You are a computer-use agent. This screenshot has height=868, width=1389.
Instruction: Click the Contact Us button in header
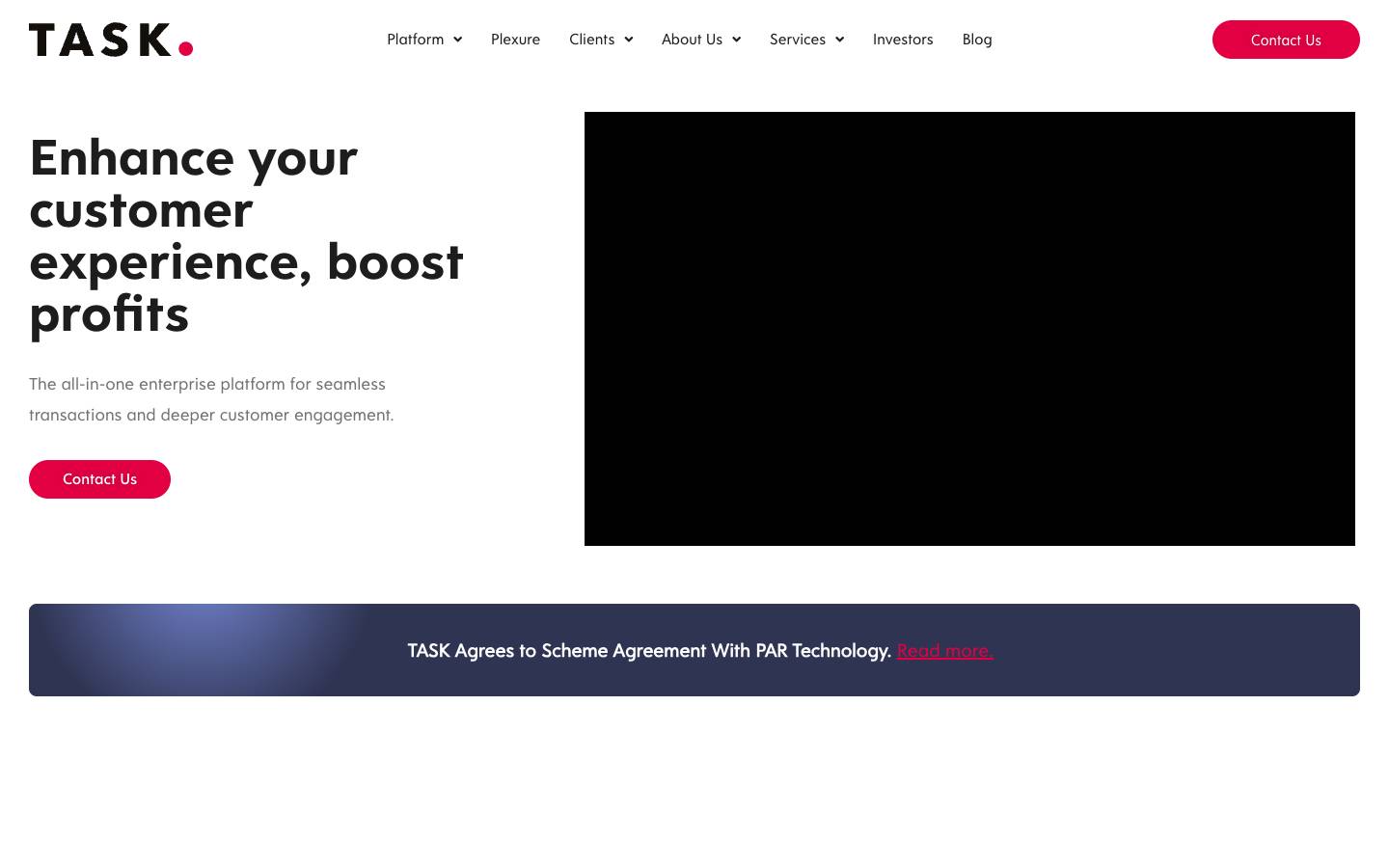coord(1286,40)
